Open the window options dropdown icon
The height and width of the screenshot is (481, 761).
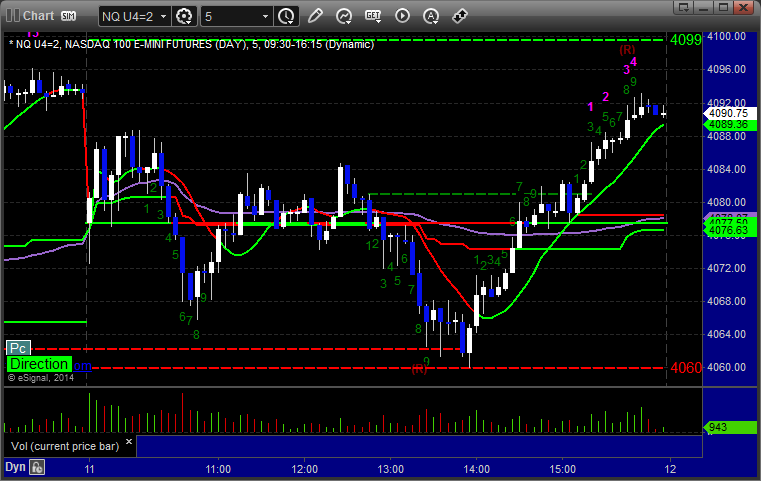(684, 7)
